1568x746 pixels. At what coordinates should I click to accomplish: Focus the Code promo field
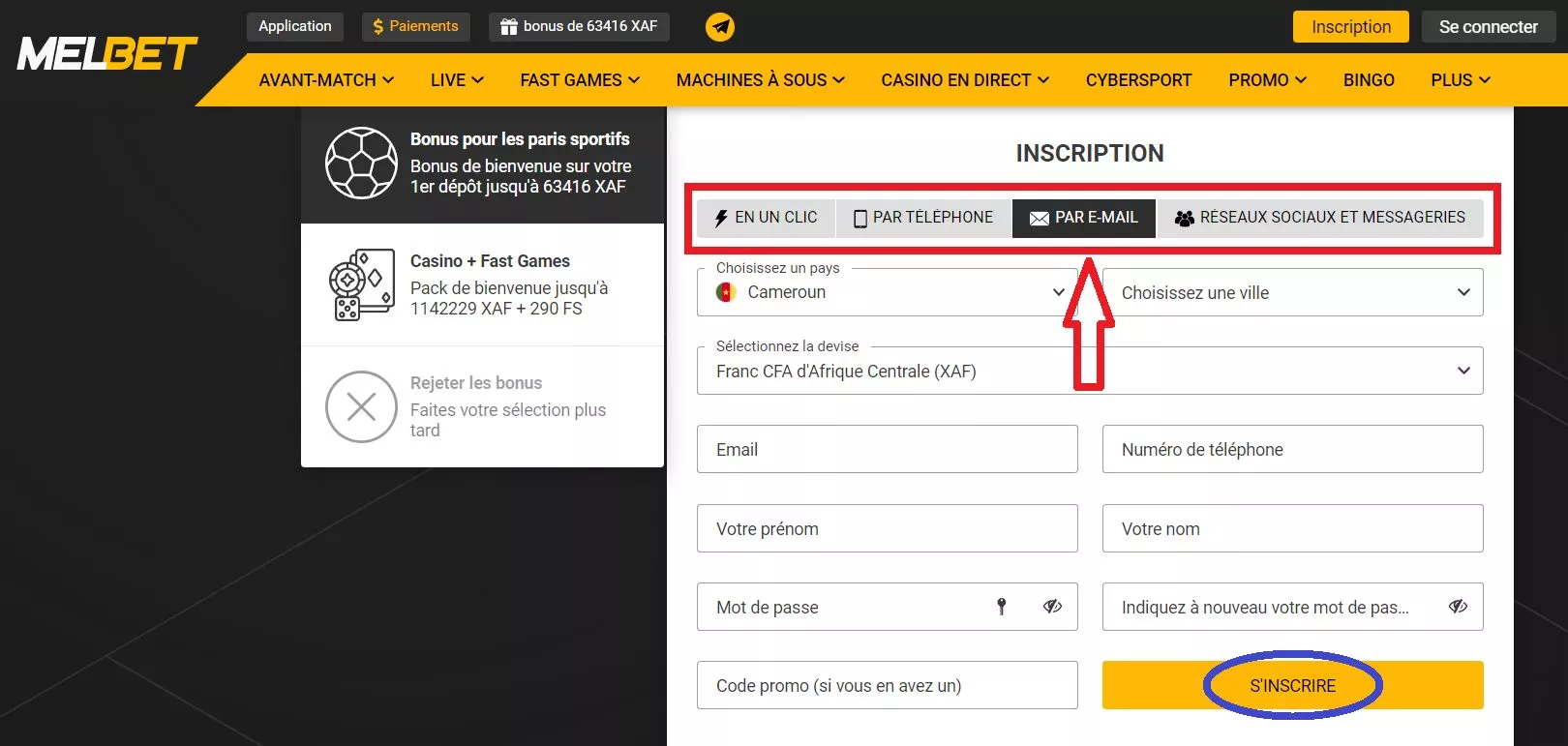coord(887,685)
